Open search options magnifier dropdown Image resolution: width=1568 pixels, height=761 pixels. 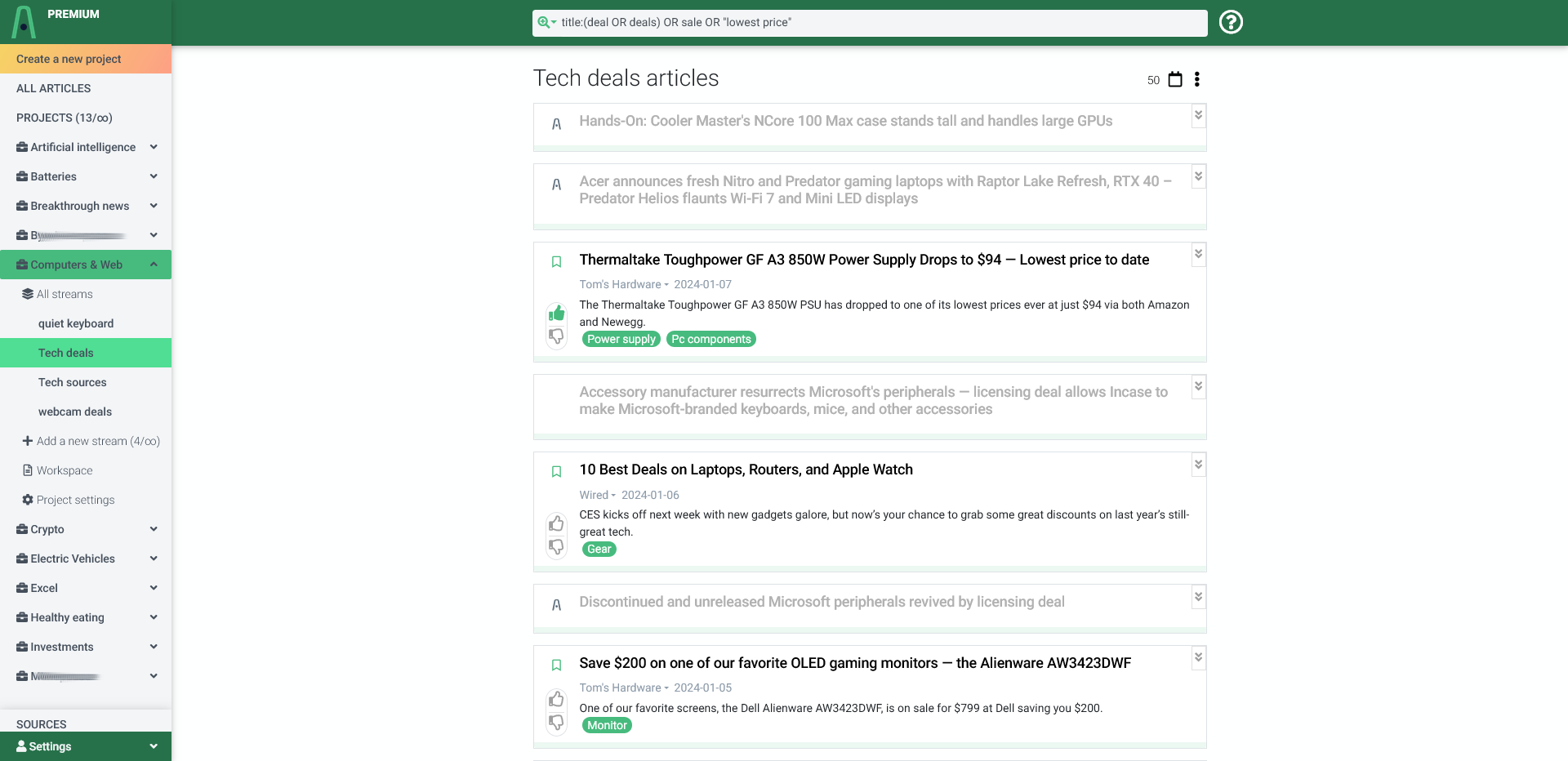(546, 23)
